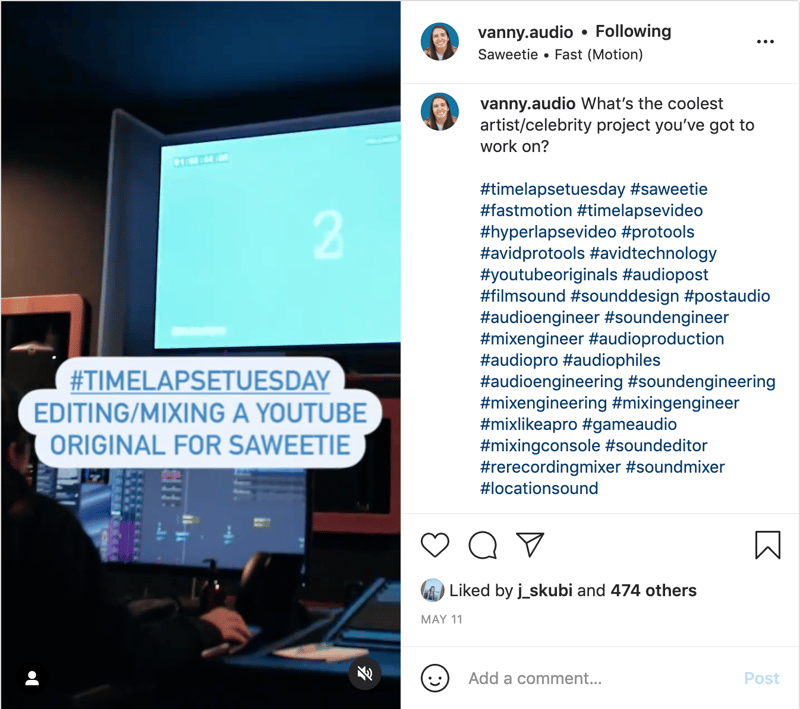
Task: Save post with bookmark icon
Action: (x=767, y=545)
